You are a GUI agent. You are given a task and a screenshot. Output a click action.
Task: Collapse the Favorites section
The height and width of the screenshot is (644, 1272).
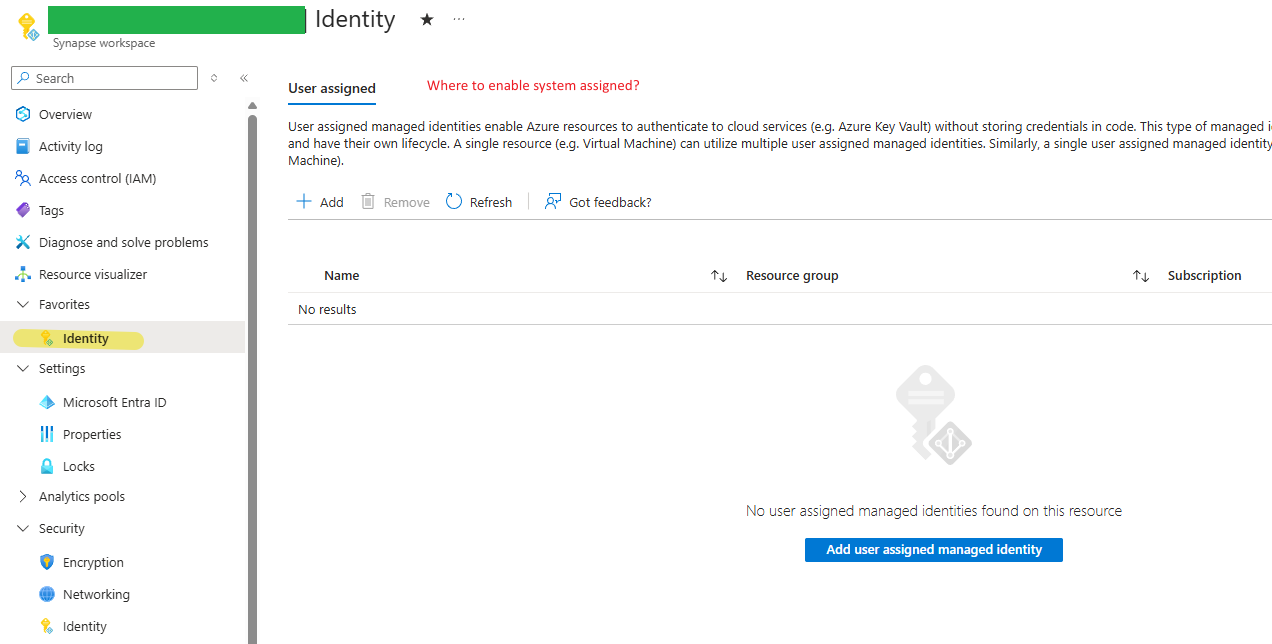pyautogui.click(x=23, y=304)
